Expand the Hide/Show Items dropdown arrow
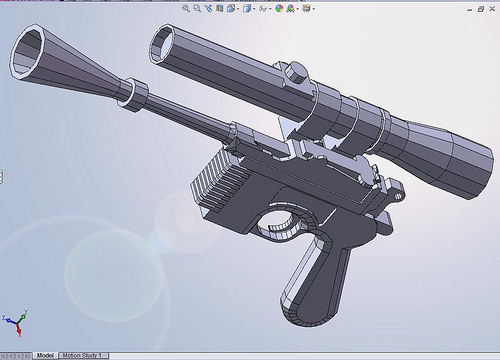 pyautogui.click(x=270, y=9)
